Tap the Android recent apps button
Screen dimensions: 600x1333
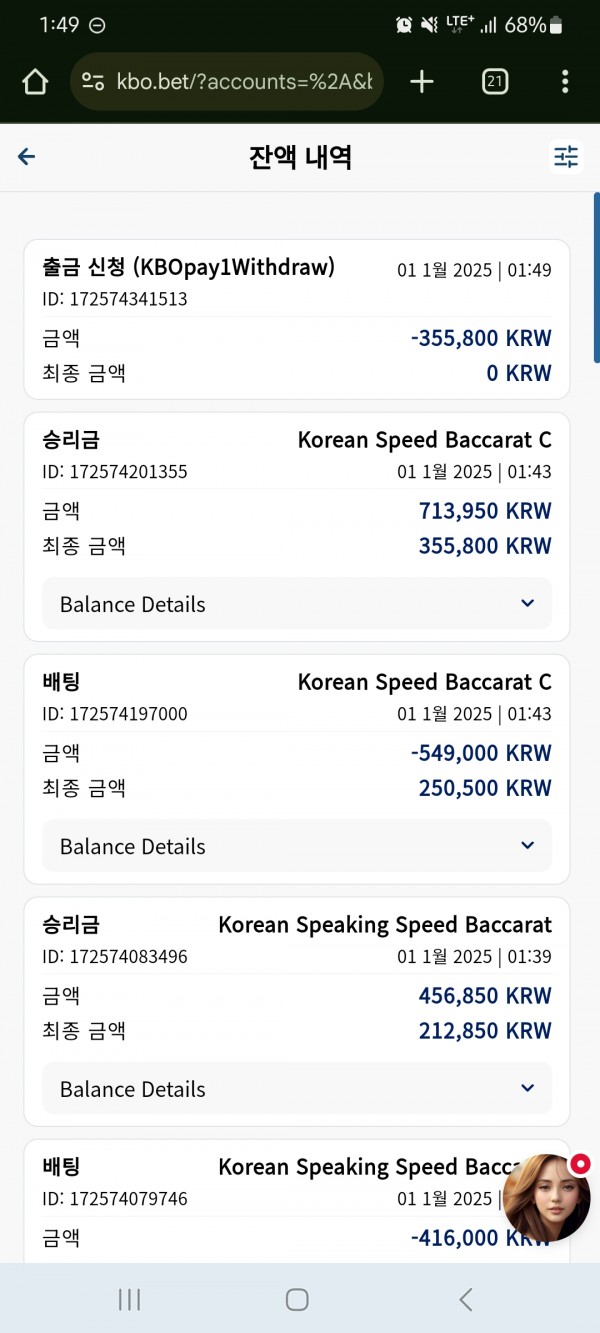[129, 1299]
